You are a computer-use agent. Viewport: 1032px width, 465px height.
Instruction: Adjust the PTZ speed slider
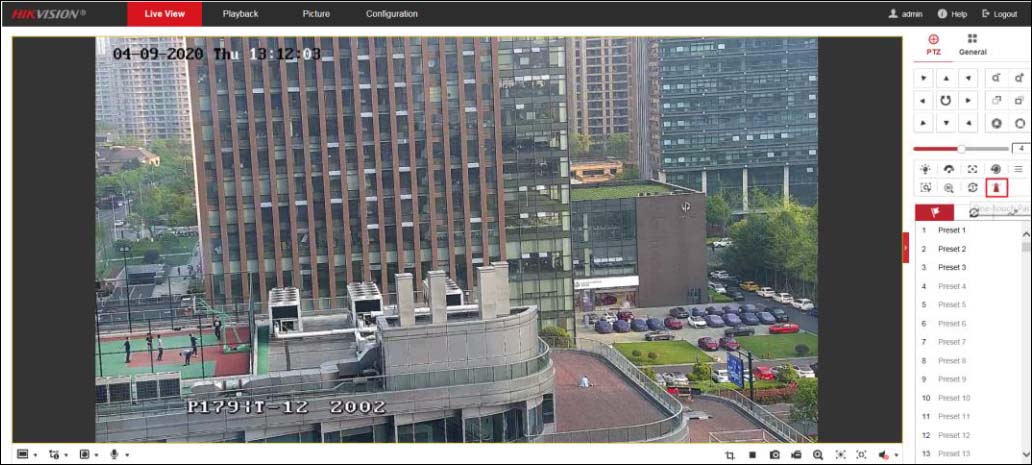pos(961,149)
